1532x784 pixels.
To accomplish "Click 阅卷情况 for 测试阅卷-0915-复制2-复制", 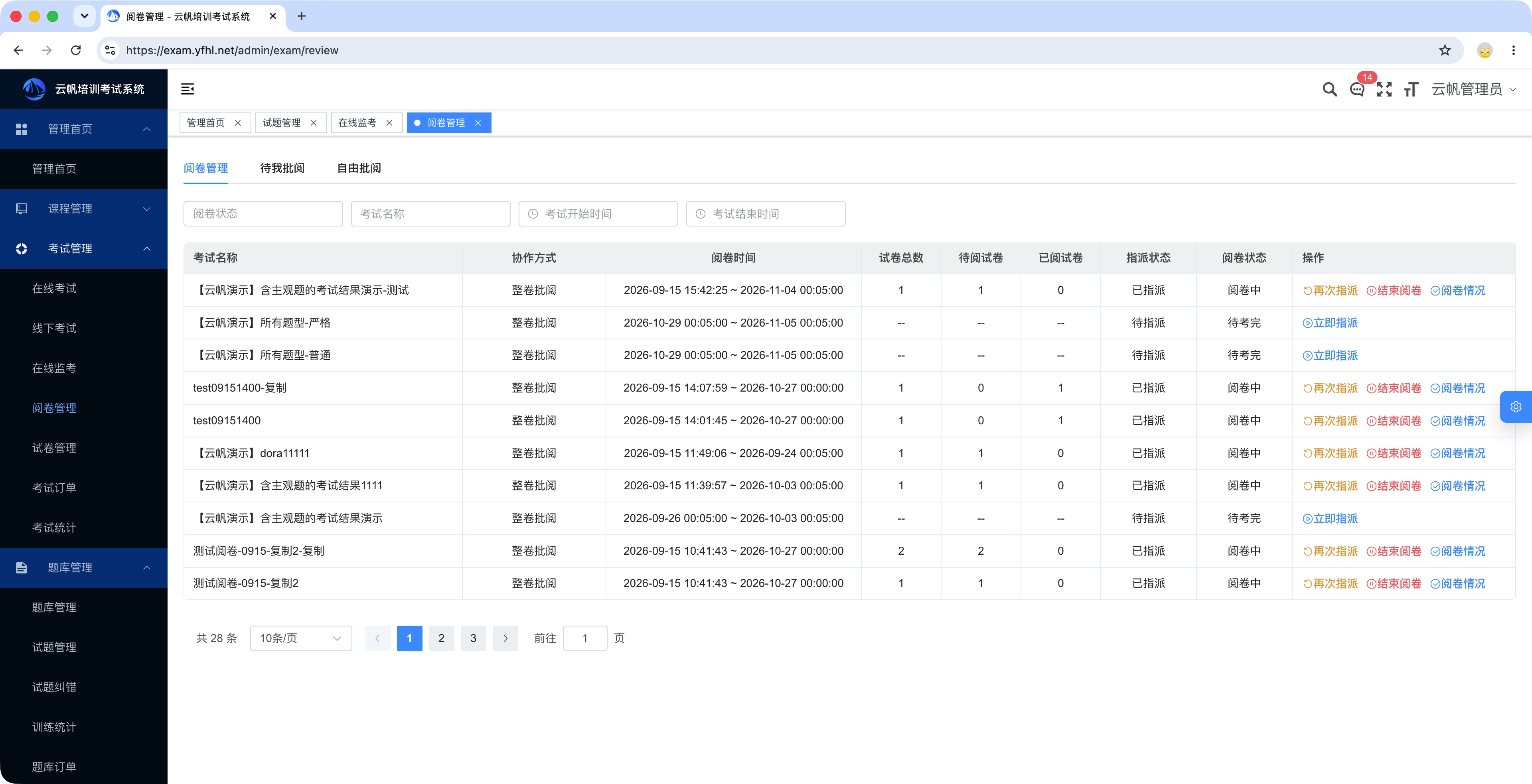I will (x=1458, y=551).
